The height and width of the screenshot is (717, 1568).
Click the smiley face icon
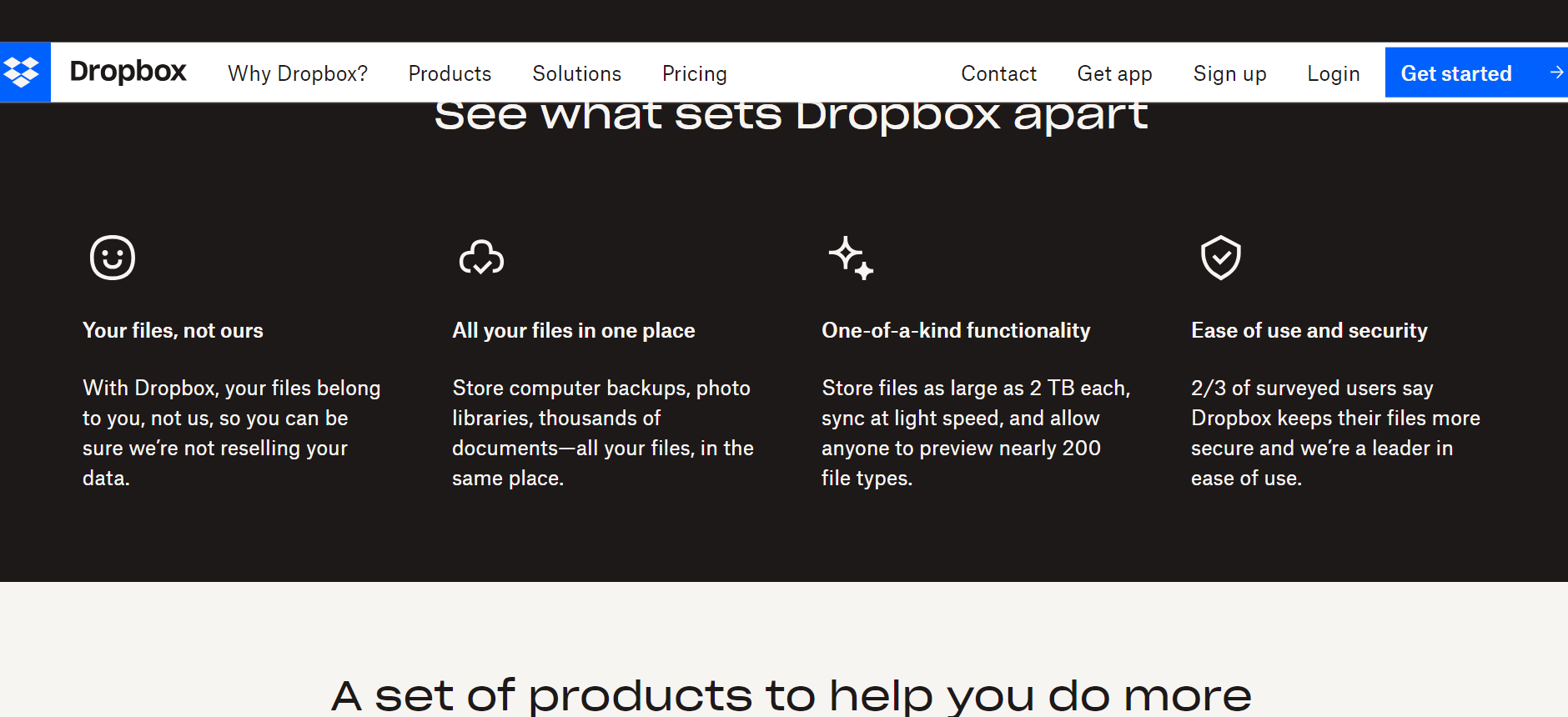coord(113,258)
